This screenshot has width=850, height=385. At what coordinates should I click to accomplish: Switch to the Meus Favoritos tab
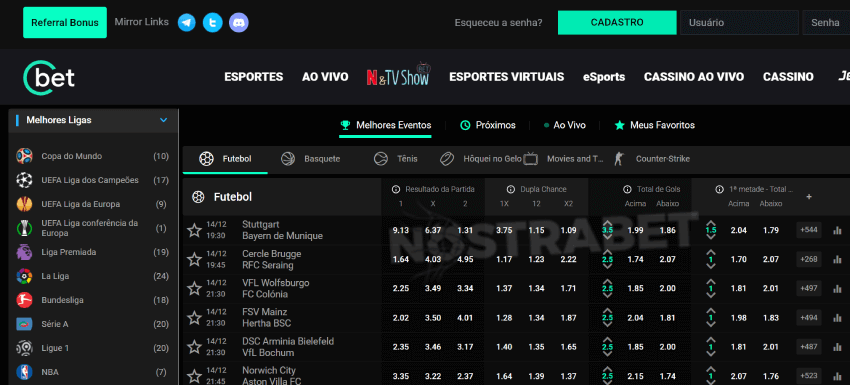point(655,125)
